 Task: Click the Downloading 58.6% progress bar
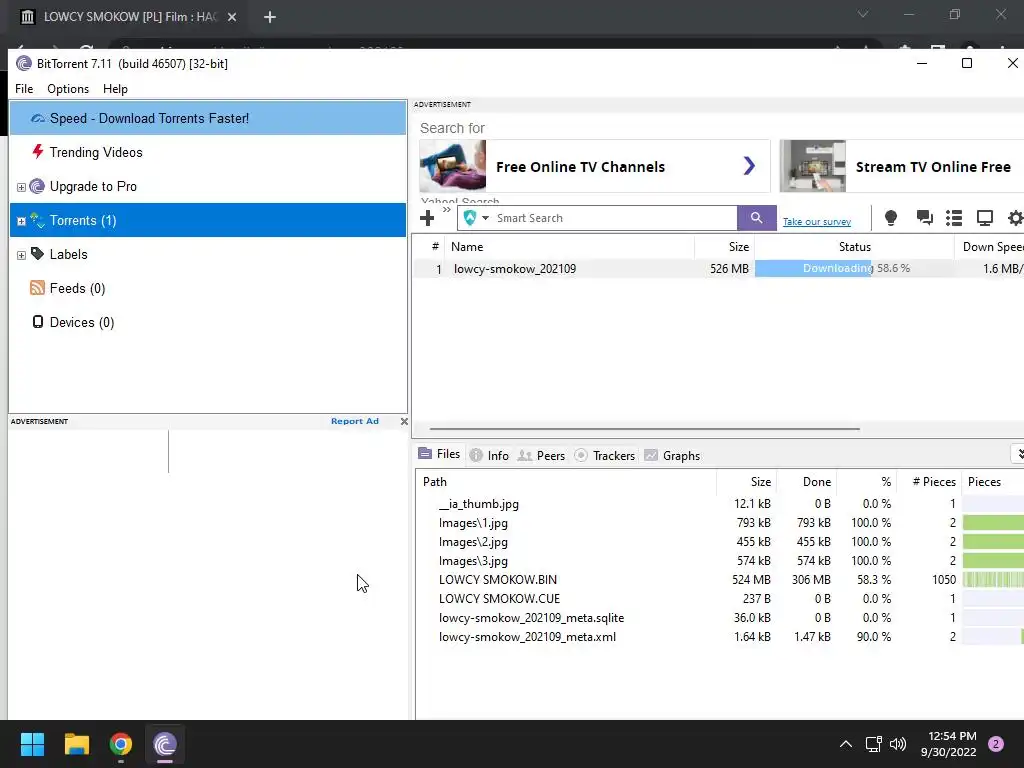(854, 268)
